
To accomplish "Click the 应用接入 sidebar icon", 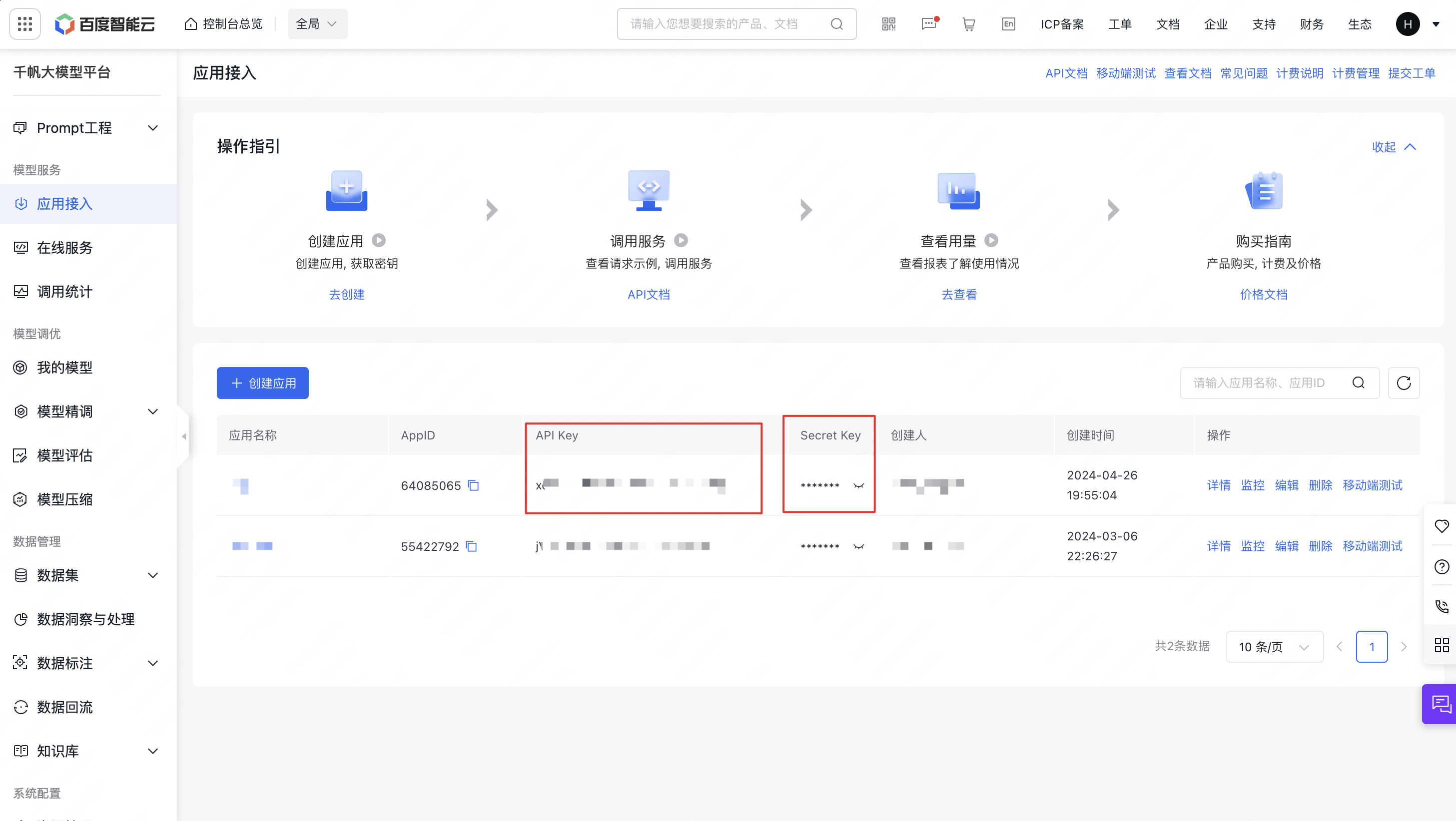I will 21,204.
